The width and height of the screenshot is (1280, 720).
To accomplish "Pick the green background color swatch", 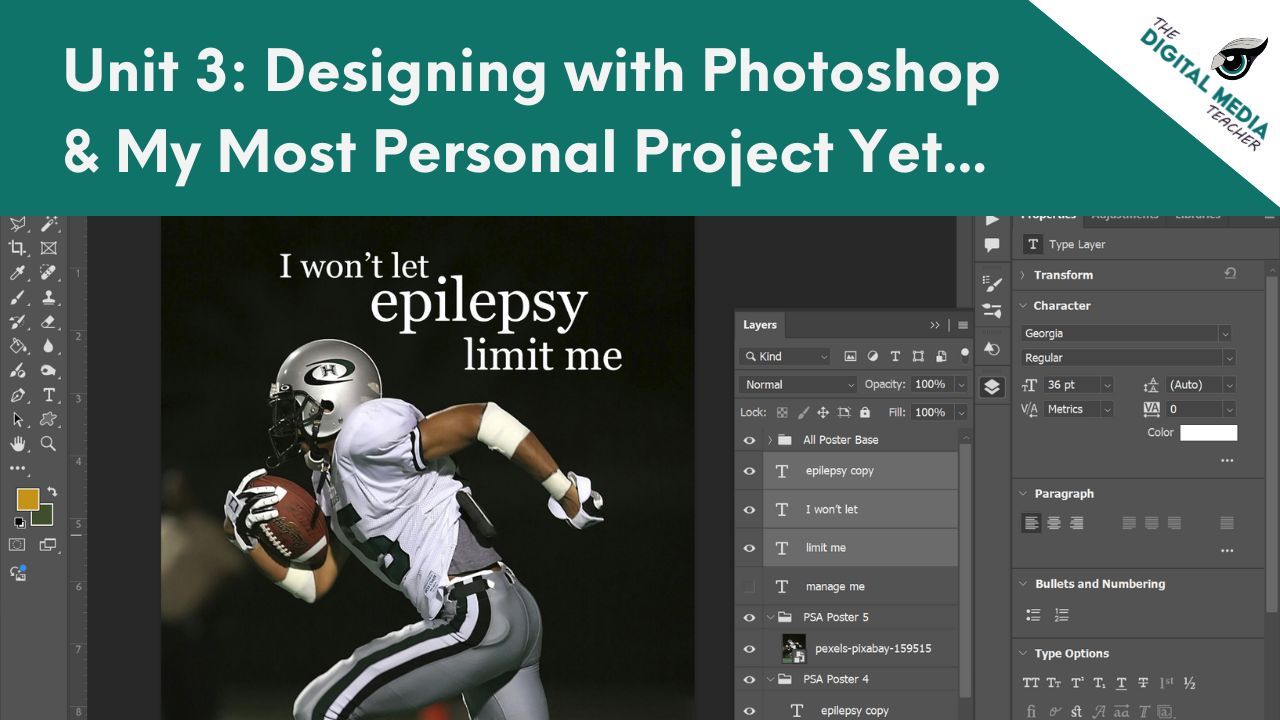I will point(44,517).
